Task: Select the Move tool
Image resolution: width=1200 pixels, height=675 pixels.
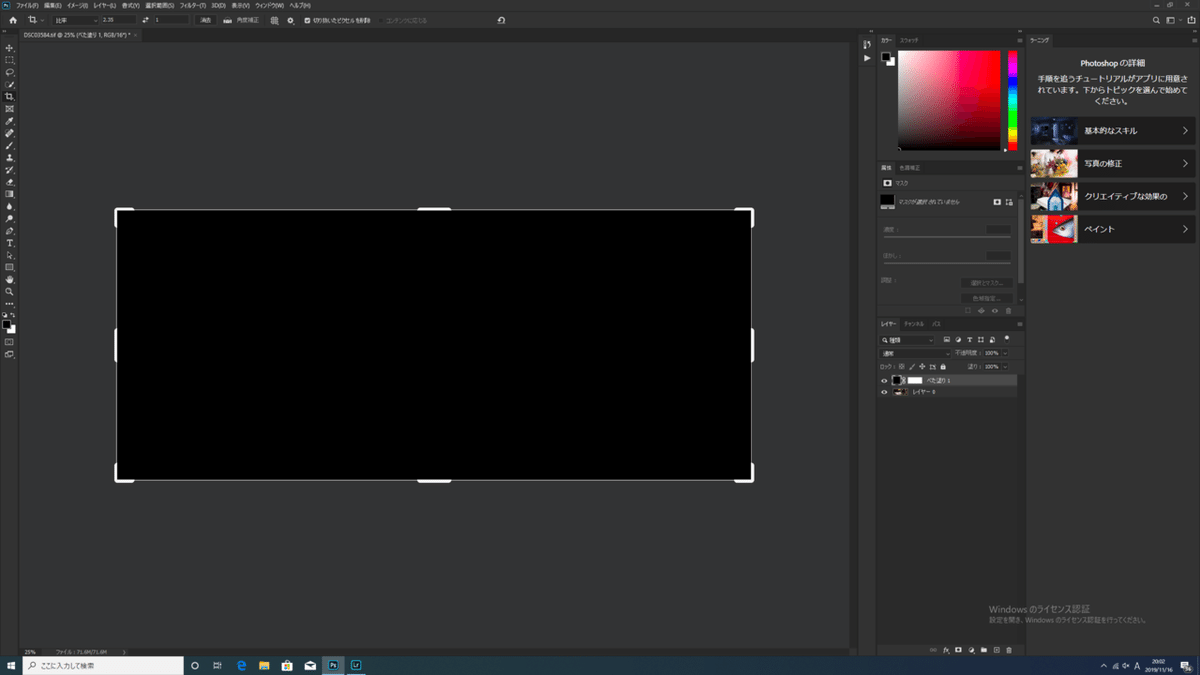Action: [x=10, y=48]
